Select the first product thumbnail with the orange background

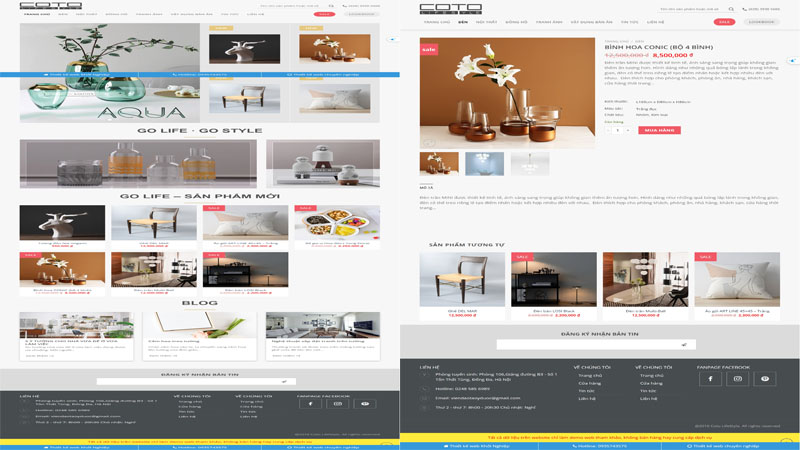[x=439, y=163]
